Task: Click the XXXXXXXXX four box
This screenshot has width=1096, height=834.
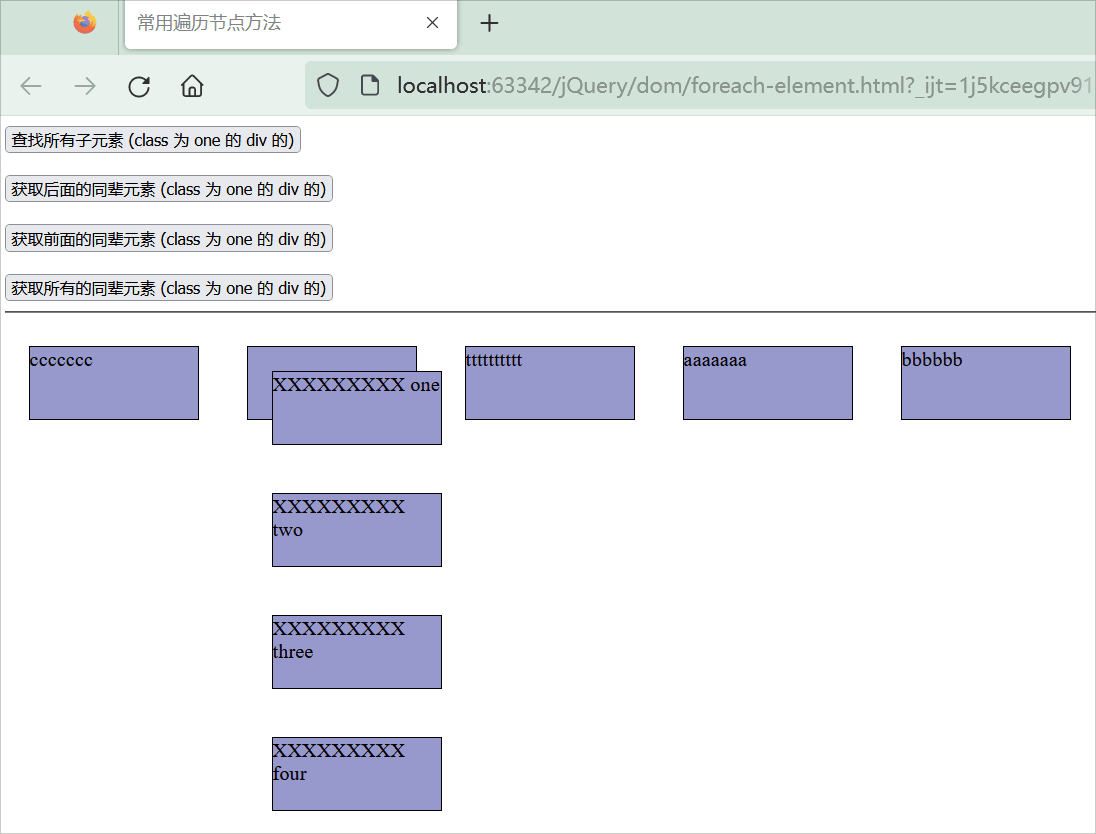Action: point(357,774)
